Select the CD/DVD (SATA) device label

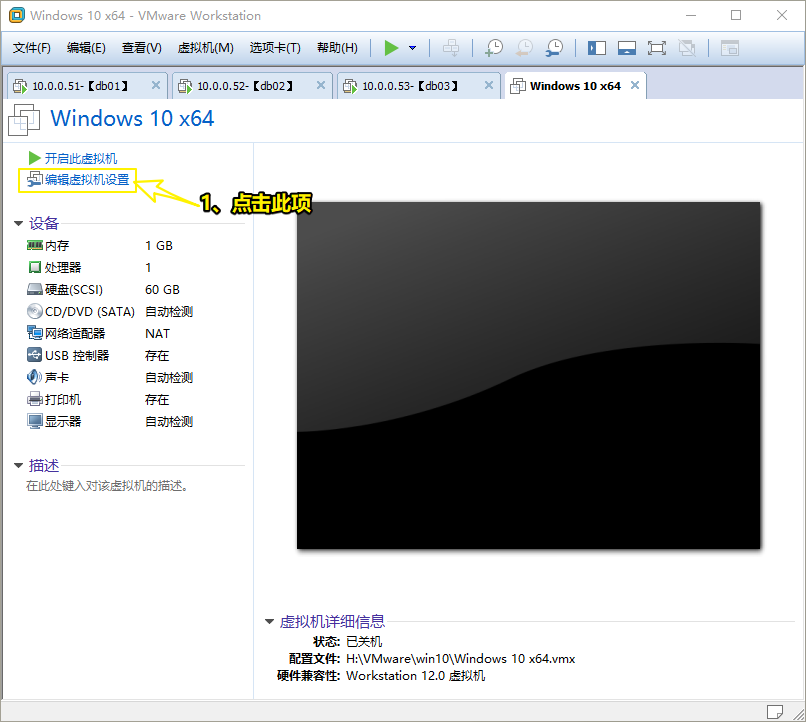coord(90,312)
